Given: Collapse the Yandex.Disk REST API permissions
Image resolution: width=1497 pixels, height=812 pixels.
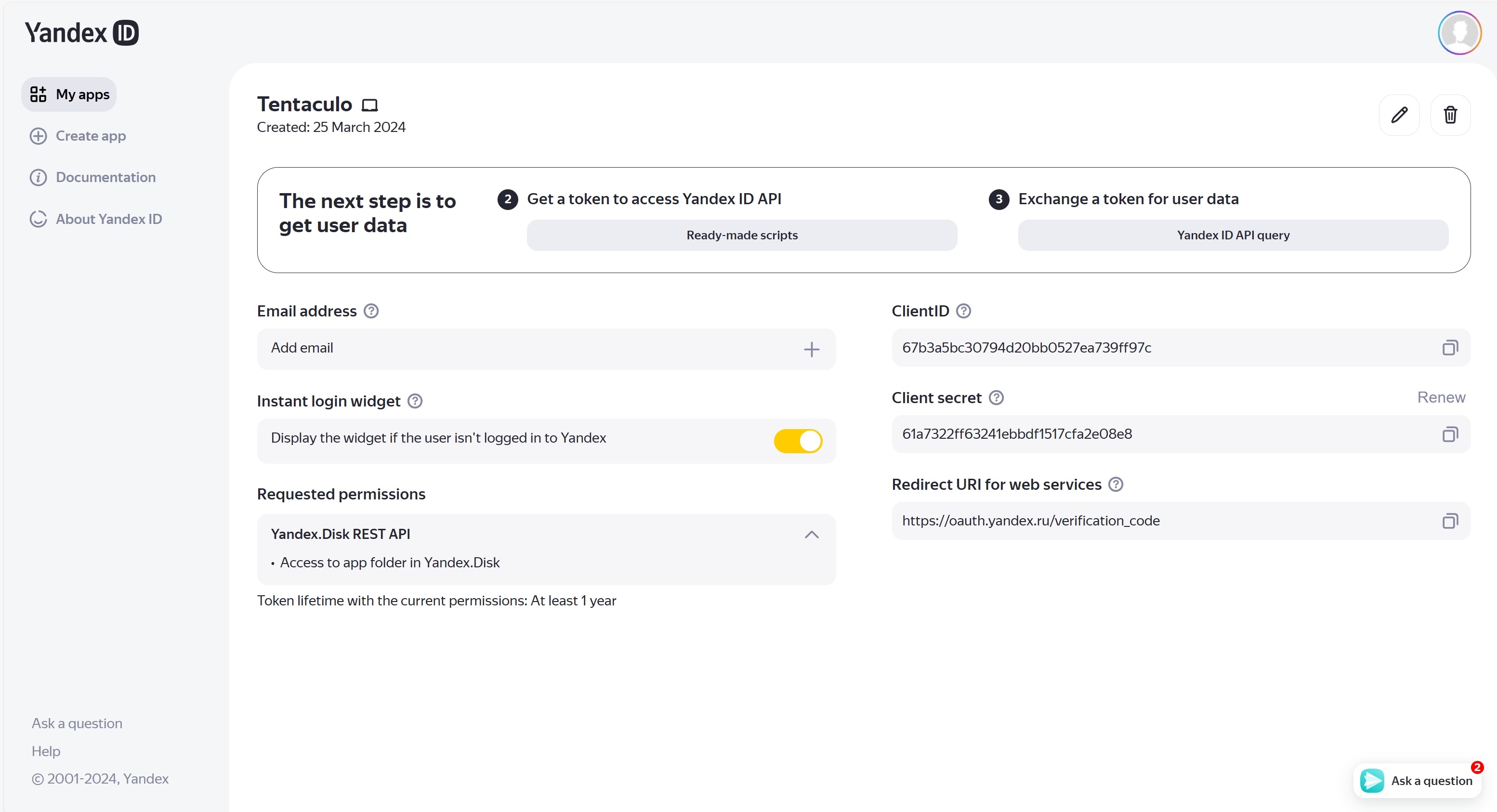Looking at the screenshot, I should point(812,535).
